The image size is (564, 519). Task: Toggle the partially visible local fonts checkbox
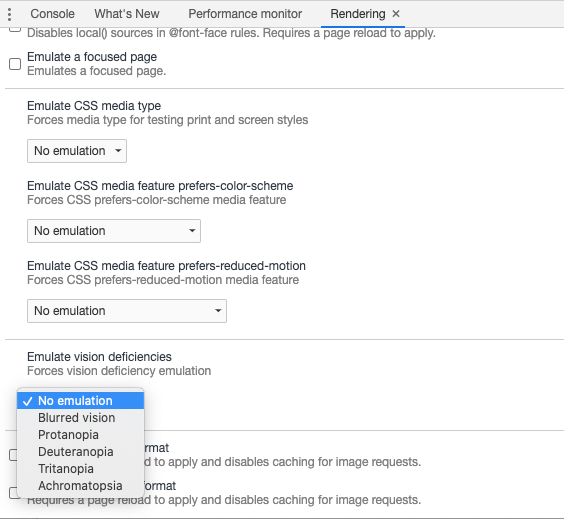[15, 29]
